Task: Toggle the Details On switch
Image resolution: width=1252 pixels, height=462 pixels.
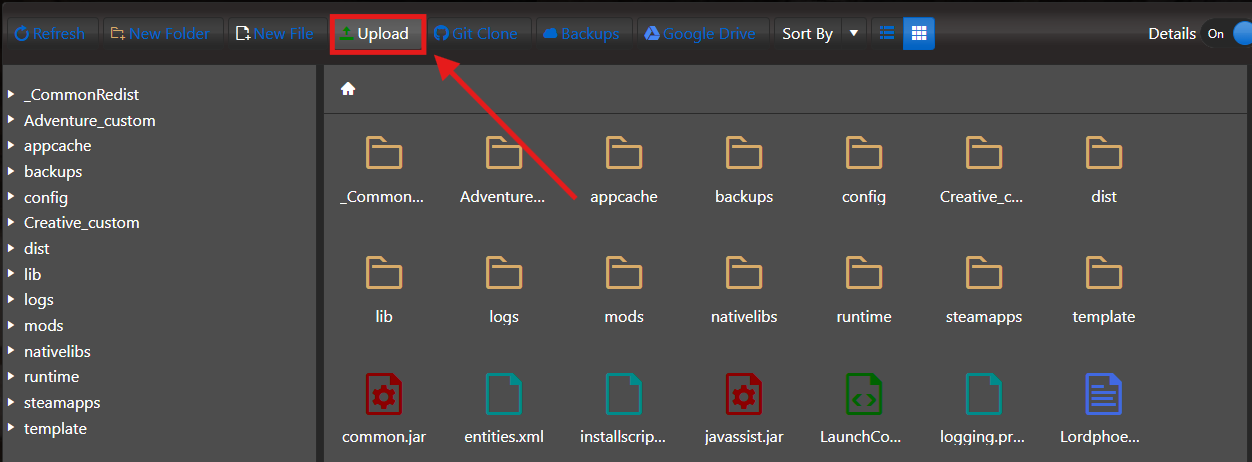Action: click(1226, 33)
